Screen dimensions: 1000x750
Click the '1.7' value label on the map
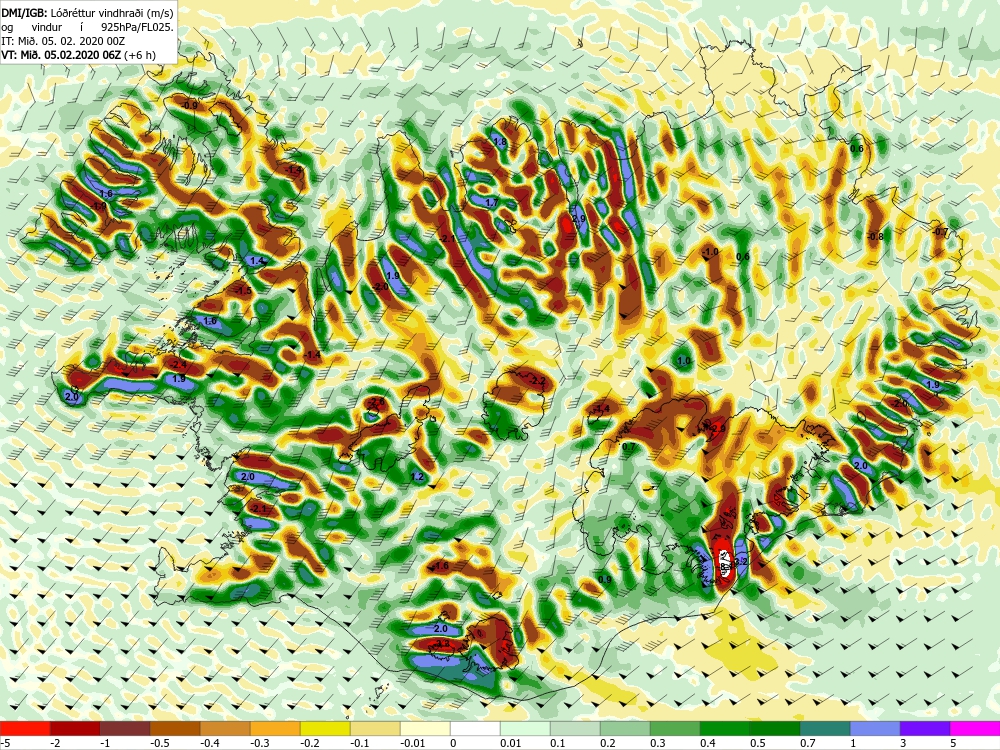(x=491, y=203)
